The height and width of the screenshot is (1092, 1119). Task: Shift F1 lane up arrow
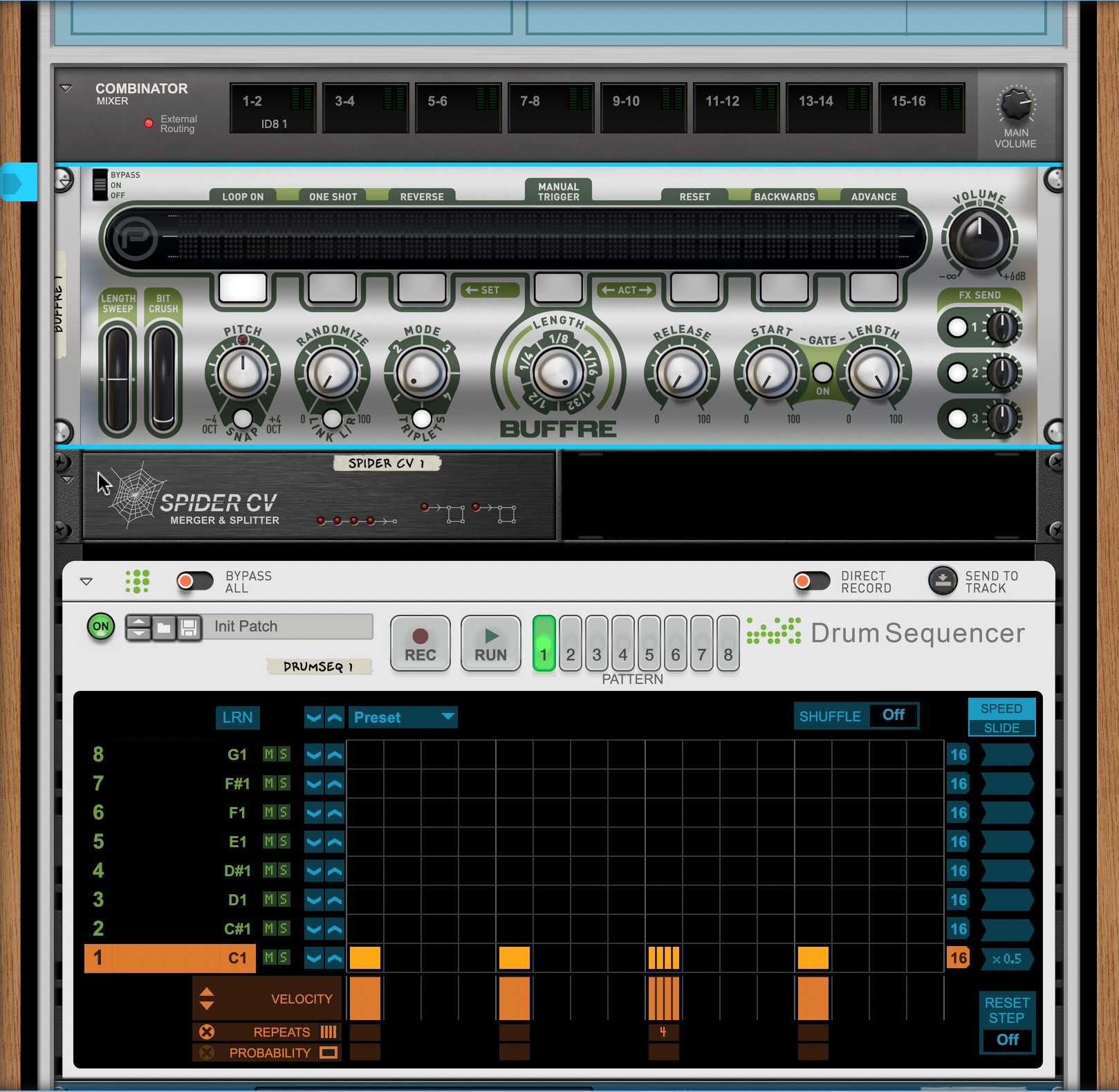(x=335, y=813)
